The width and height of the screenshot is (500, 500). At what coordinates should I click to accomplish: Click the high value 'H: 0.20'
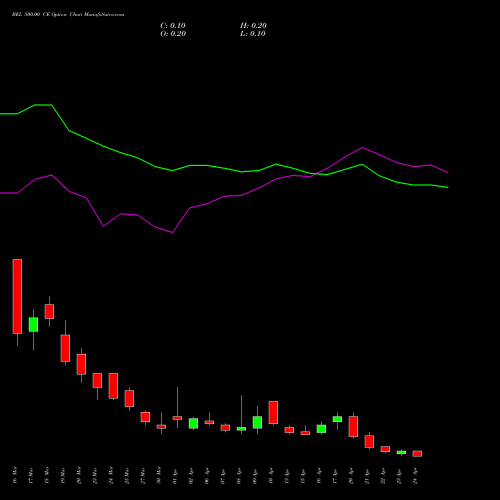point(253,26)
